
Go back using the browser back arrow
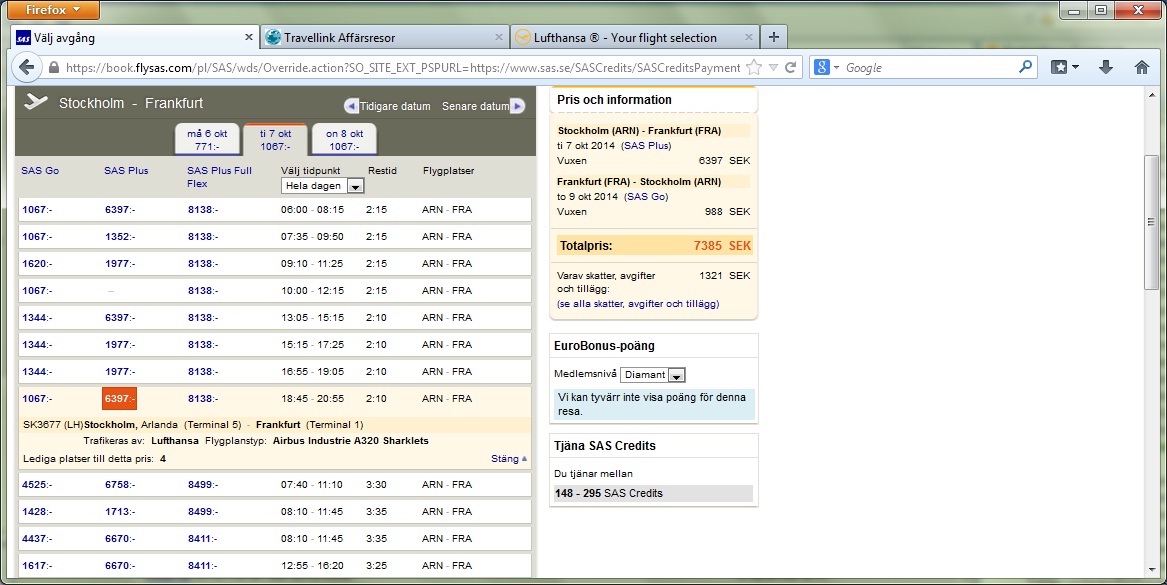tap(27, 67)
